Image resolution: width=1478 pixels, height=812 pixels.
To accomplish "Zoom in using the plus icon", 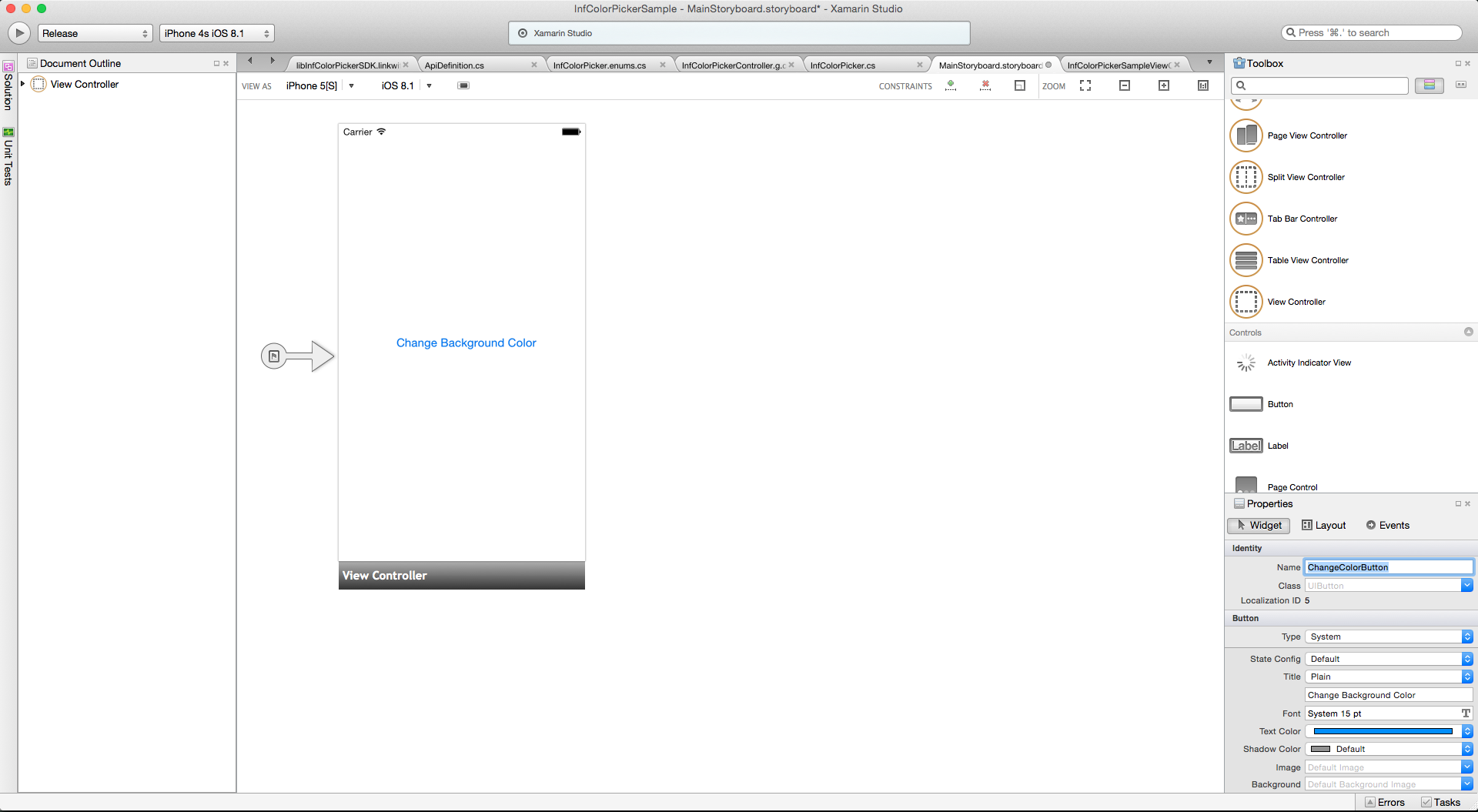I will 1165,85.
